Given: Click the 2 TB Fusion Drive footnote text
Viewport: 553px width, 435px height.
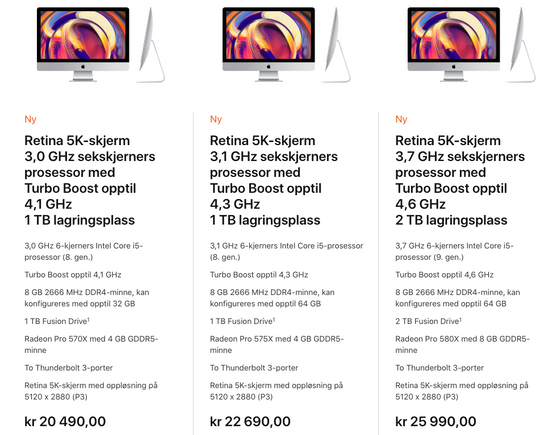Looking at the screenshot, I should (x=429, y=321).
